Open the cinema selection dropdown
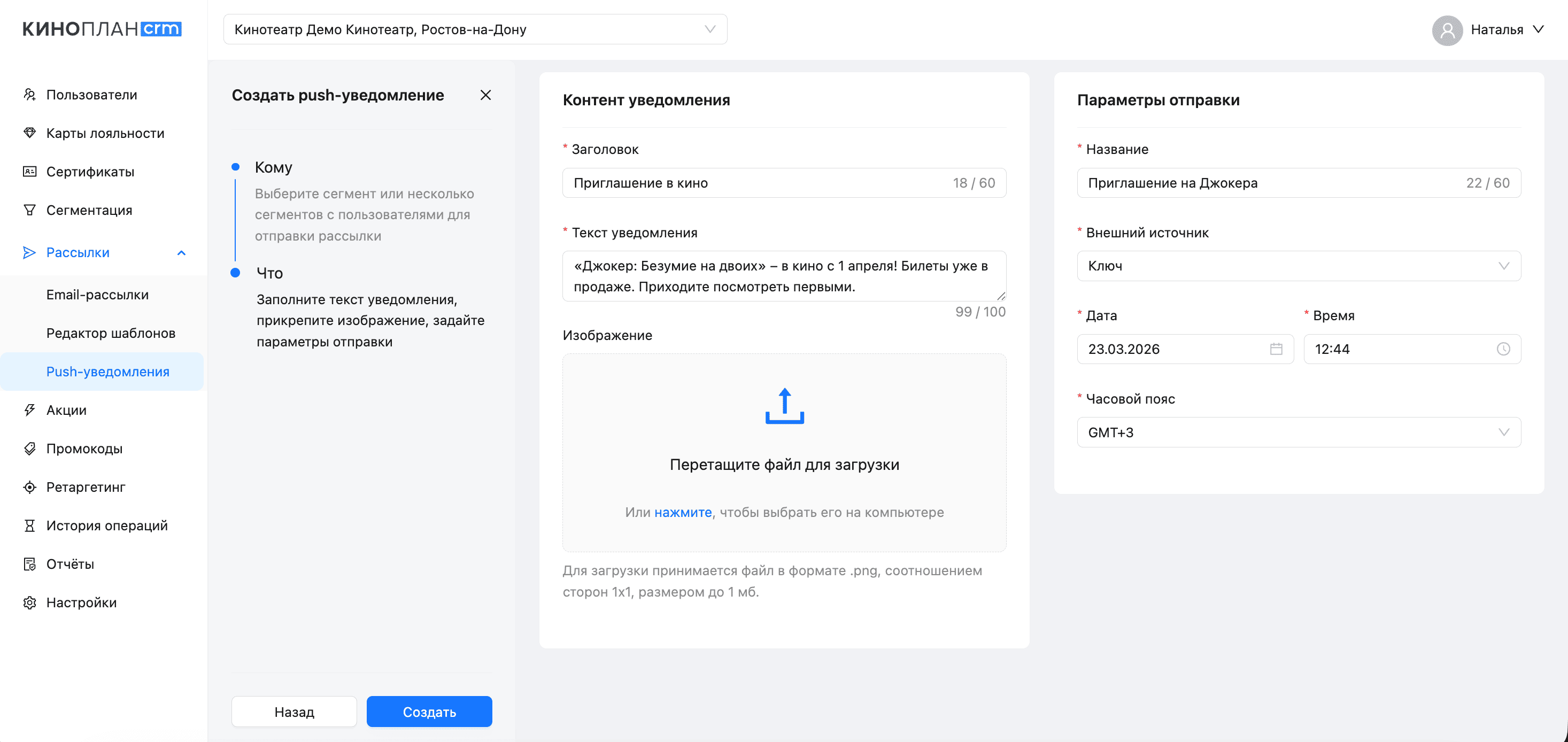This screenshot has height=742, width=1568. point(475,29)
